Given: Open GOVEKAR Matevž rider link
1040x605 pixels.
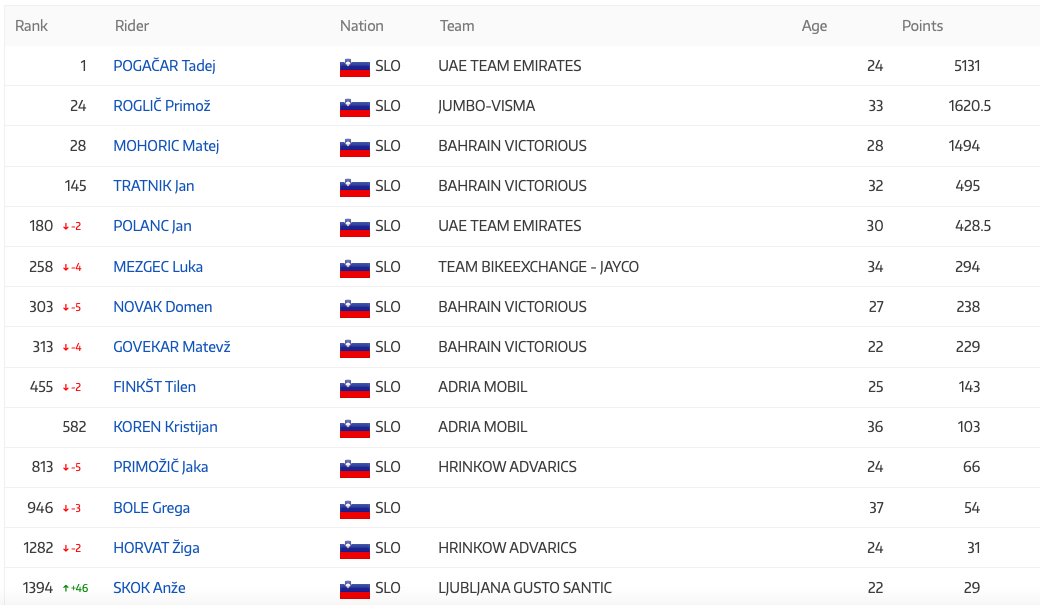Looking at the screenshot, I should pos(172,347).
